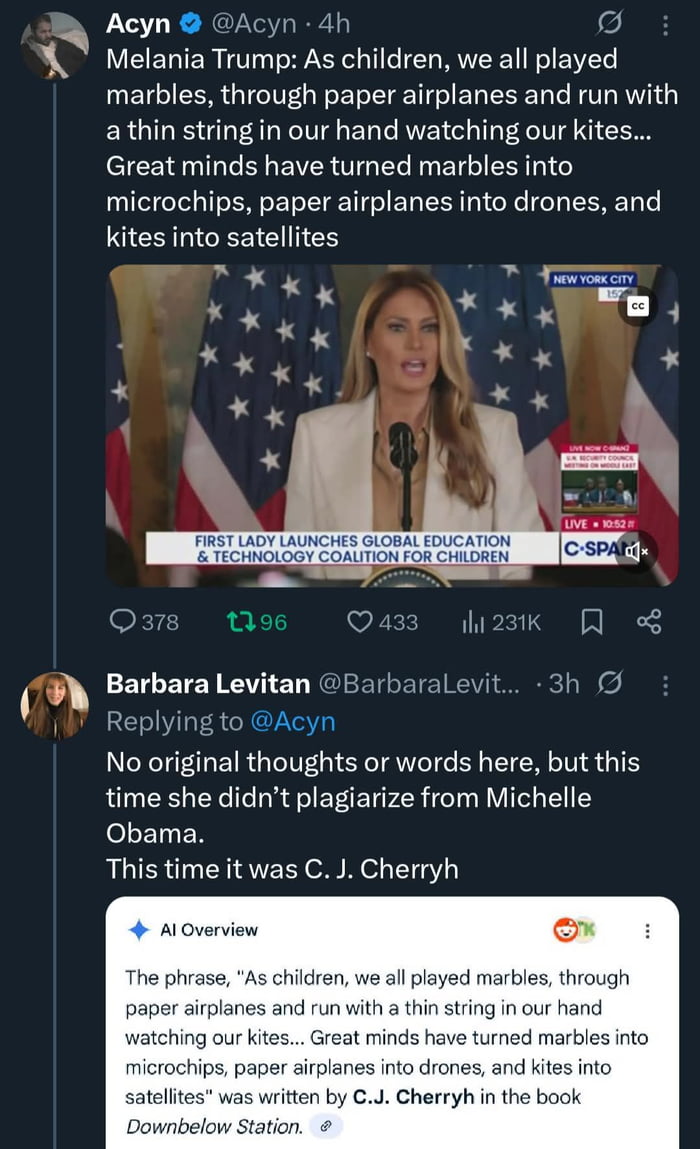Open Barbara Levitan's profile name
Screen dimensions: 700x1149
pyautogui.click(x=207, y=684)
